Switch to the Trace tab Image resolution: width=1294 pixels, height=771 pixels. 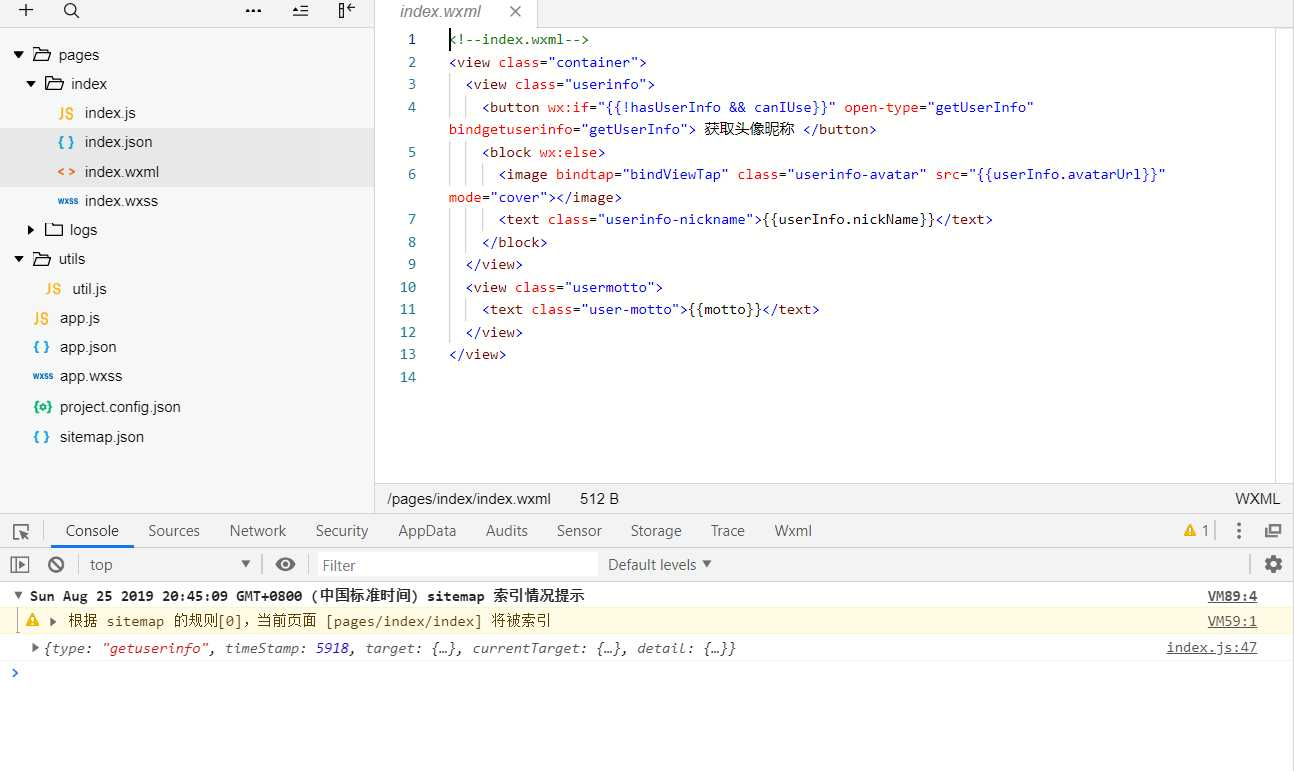728,531
